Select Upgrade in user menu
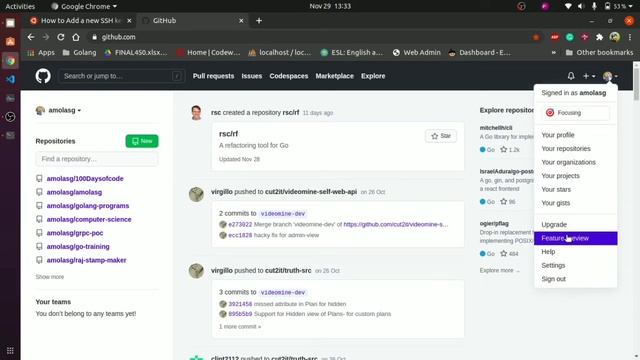This screenshot has width=640, height=360. point(576,224)
